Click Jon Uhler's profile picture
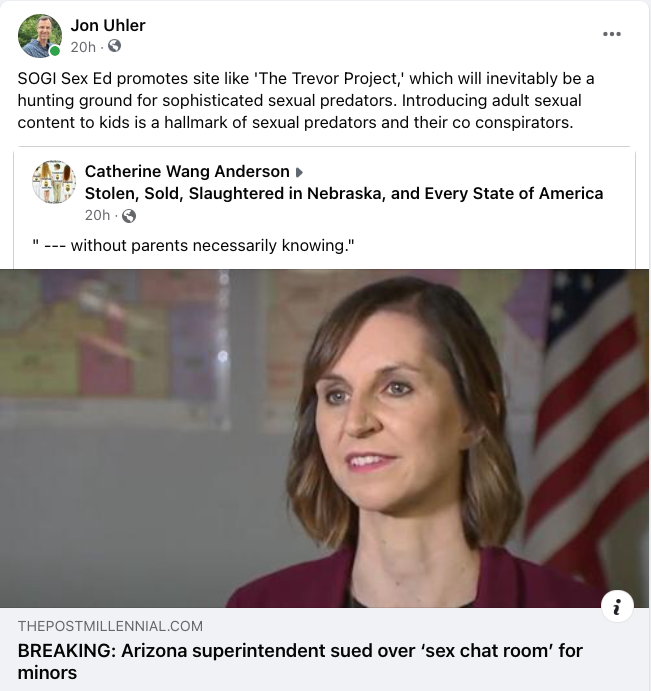This screenshot has height=691, width=651. click(x=40, y=36)
